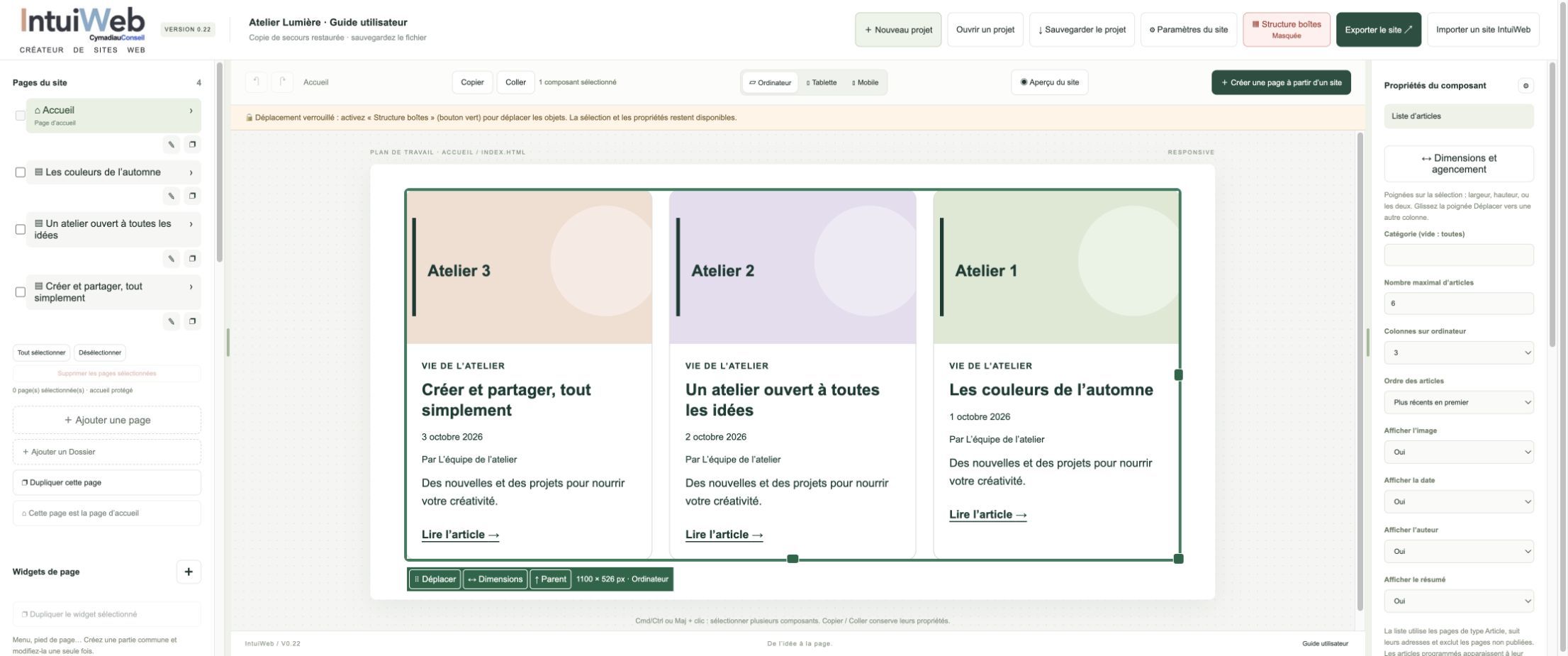Duplicate Les couleurs de l'automne via its copy icon
Screen dimensions: 1568x656
192,196
